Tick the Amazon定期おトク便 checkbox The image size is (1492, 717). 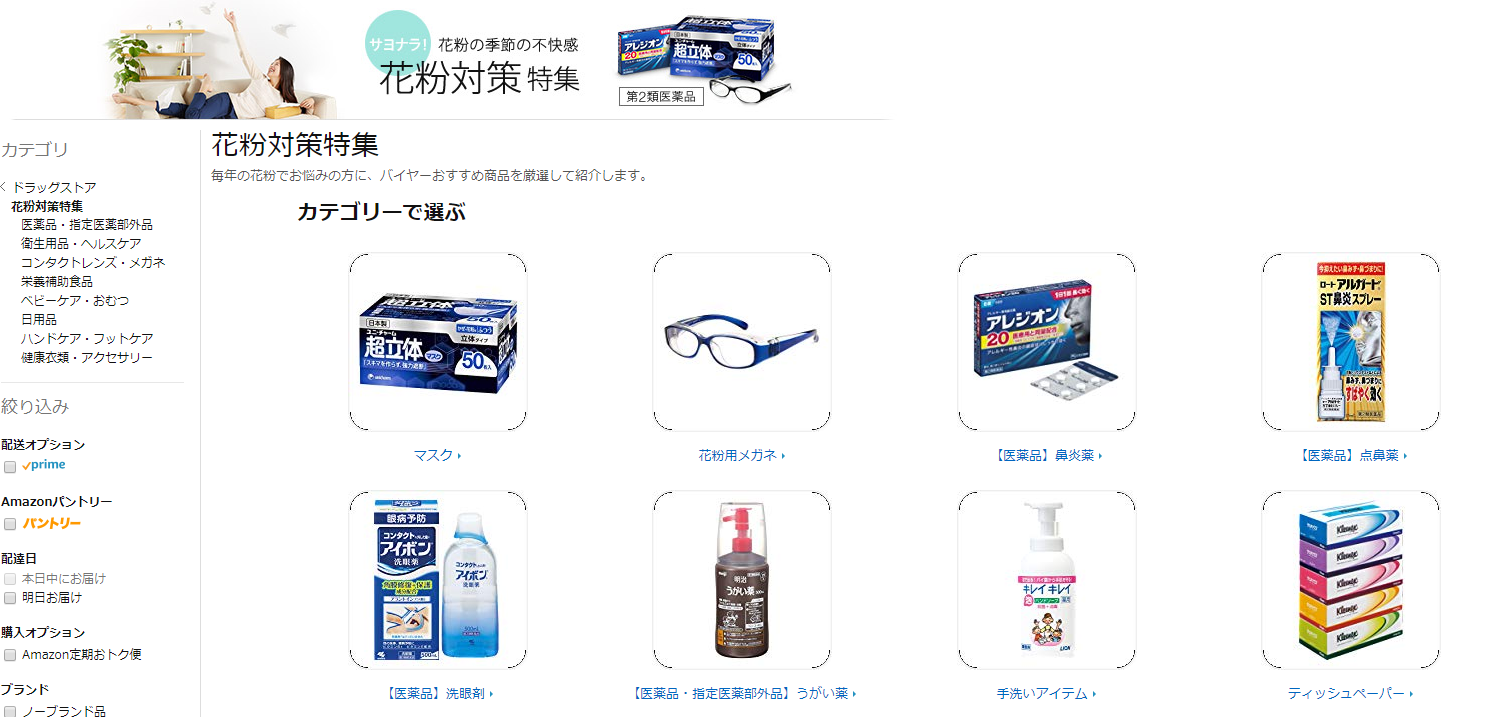click(x=10, y=655)
